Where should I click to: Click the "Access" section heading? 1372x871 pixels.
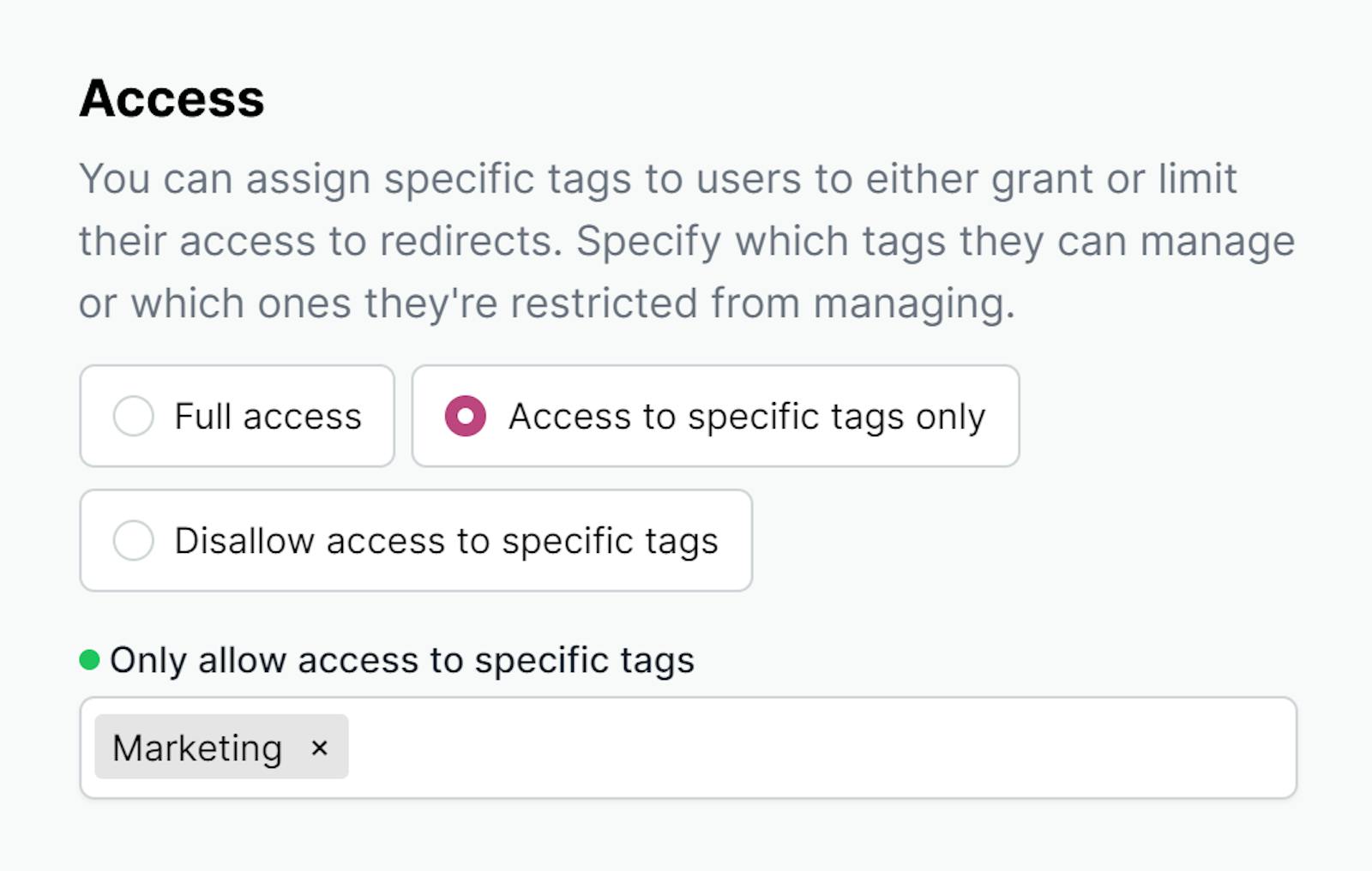[x=171, y=99]
